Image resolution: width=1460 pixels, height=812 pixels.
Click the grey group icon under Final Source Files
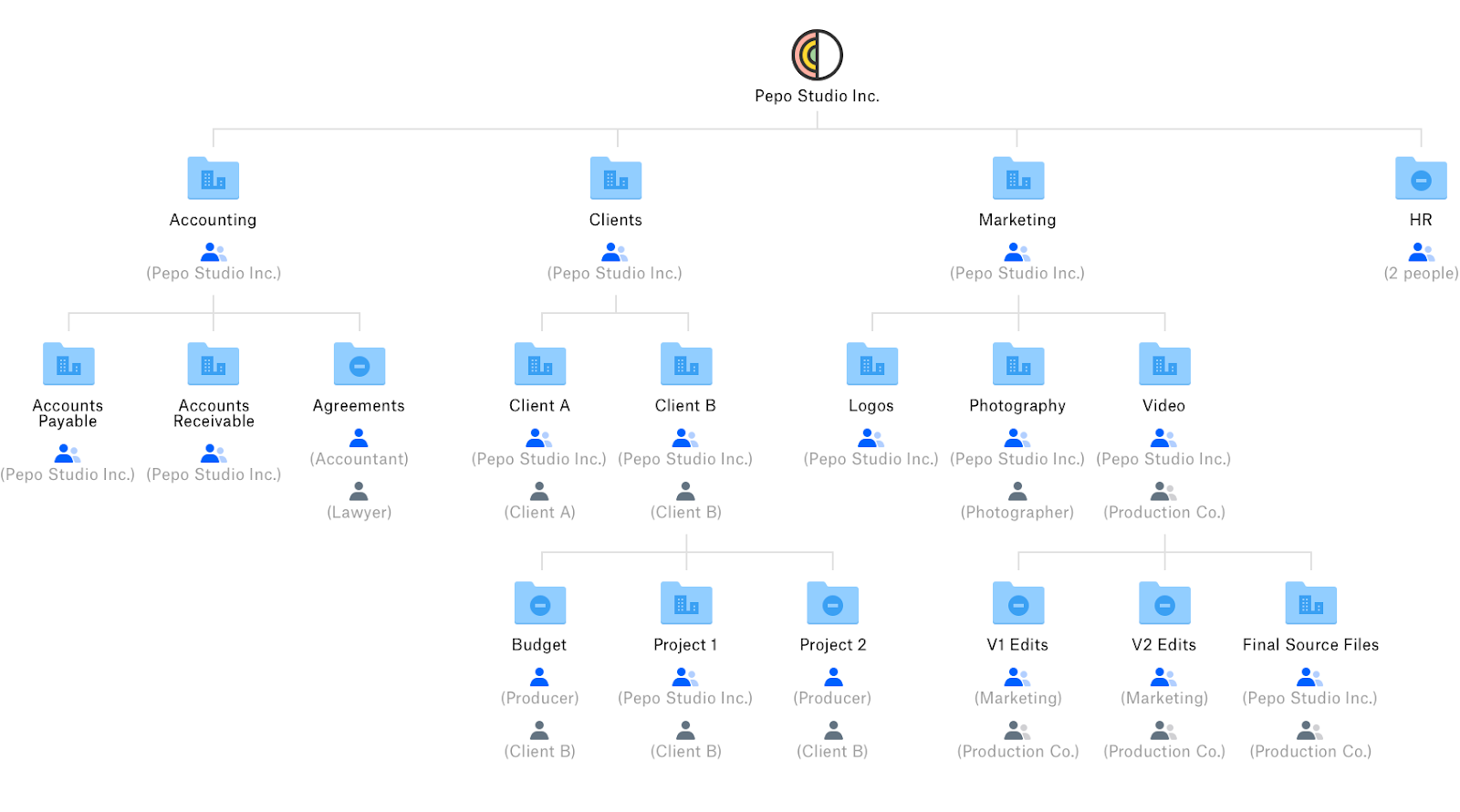(x=1309, y=730)
